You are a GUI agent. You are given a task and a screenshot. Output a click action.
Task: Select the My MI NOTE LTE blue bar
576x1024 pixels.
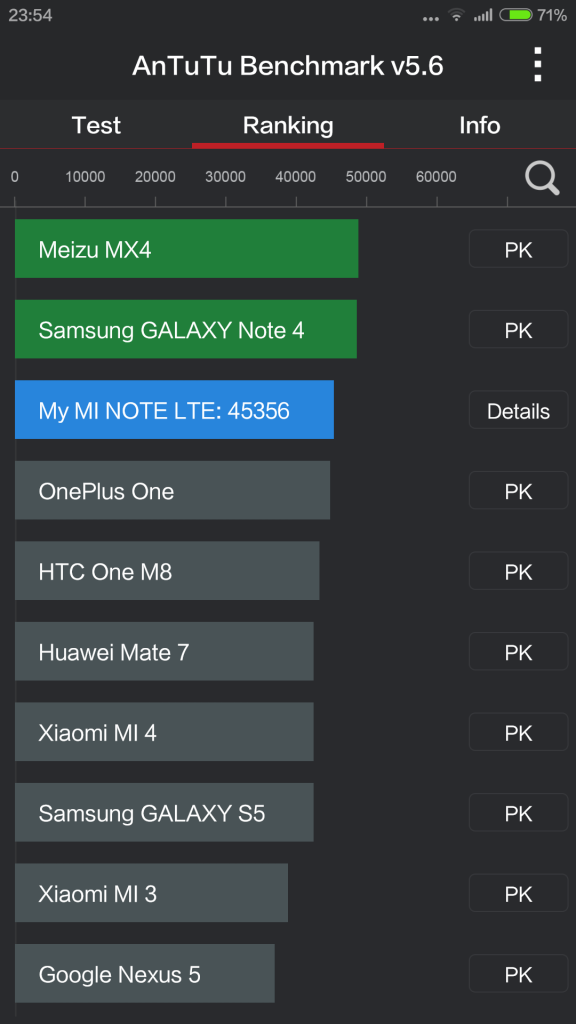174,410
